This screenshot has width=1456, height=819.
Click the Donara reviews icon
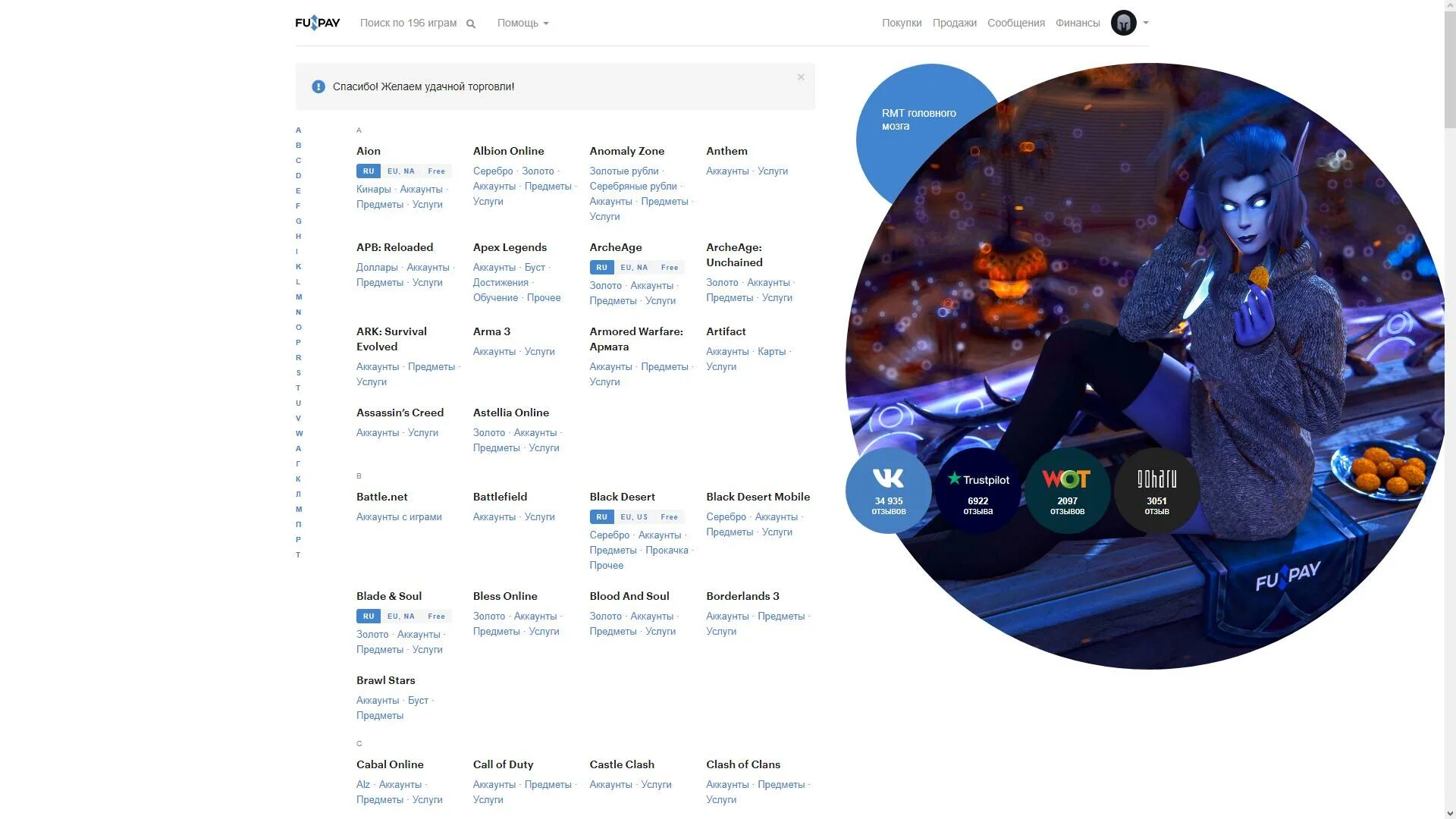coord(1156,490)
